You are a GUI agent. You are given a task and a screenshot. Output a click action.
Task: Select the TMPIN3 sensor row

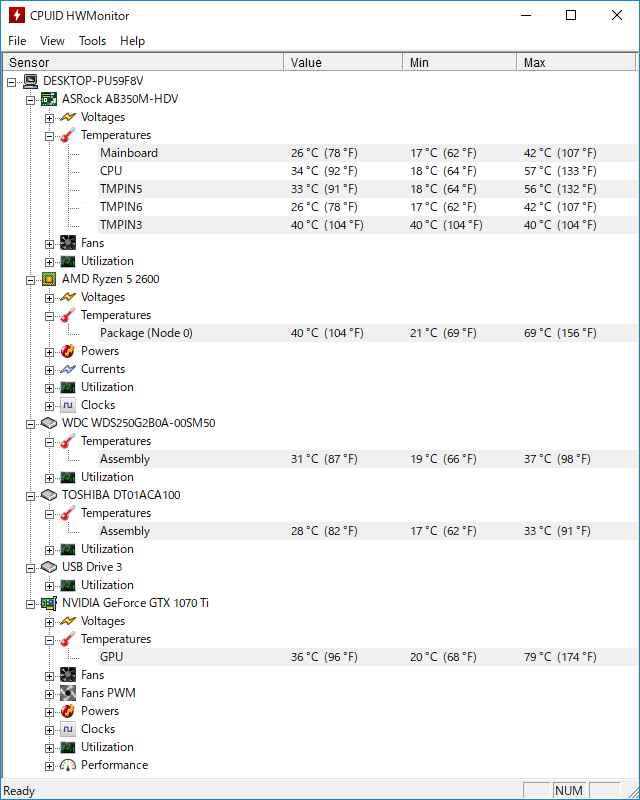pos(367,225)
